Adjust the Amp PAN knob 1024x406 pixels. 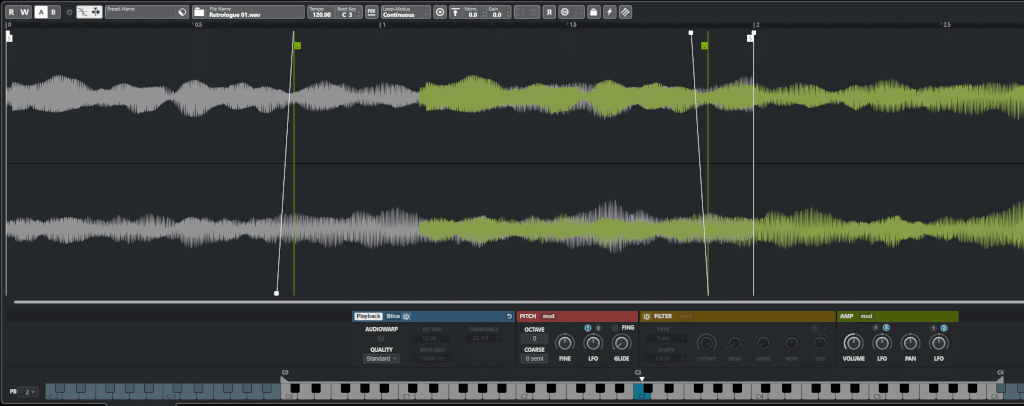[909, 342]
